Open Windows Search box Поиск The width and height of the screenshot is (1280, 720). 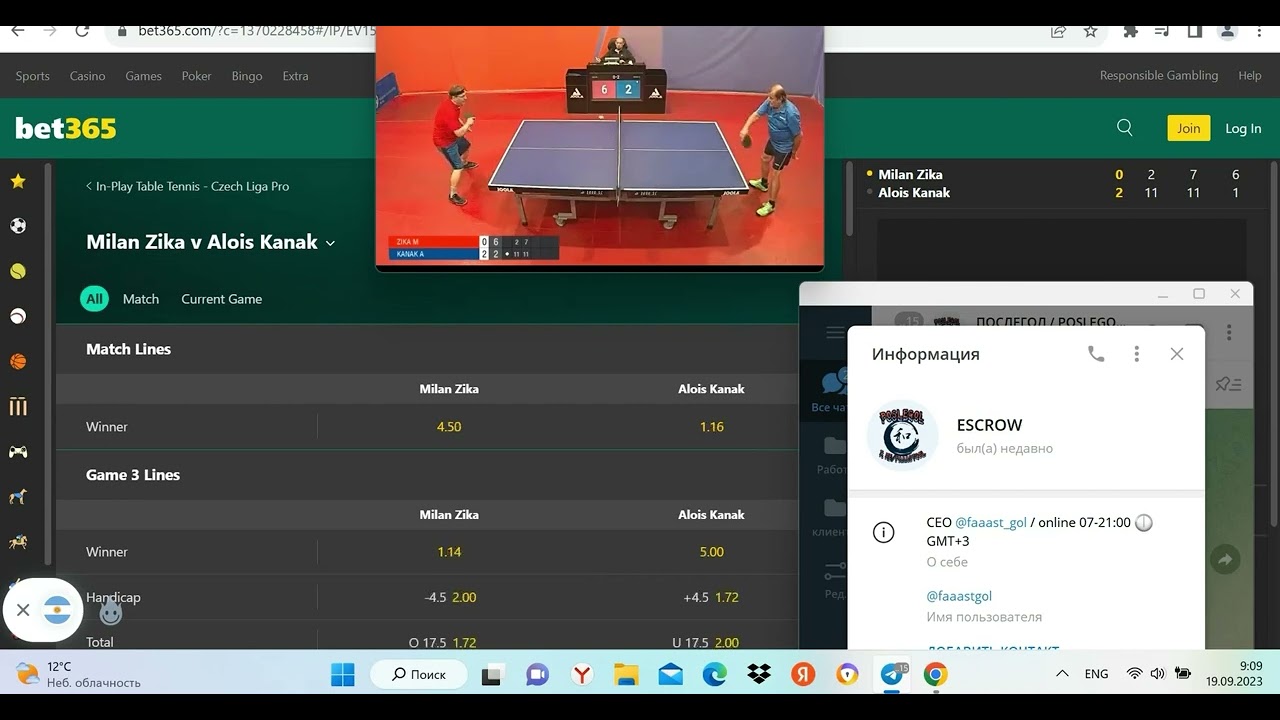(420, 675)
